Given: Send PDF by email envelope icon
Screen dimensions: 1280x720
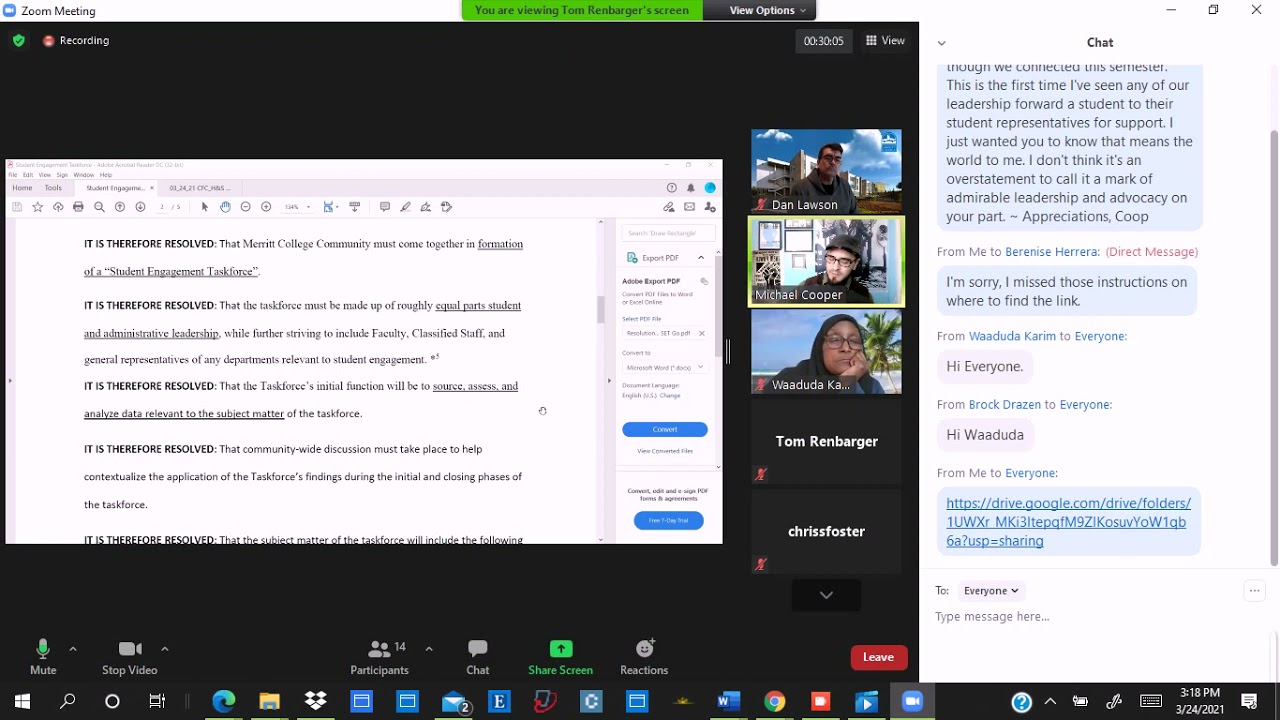Looking at the screenshot, I should coord(689,207).
